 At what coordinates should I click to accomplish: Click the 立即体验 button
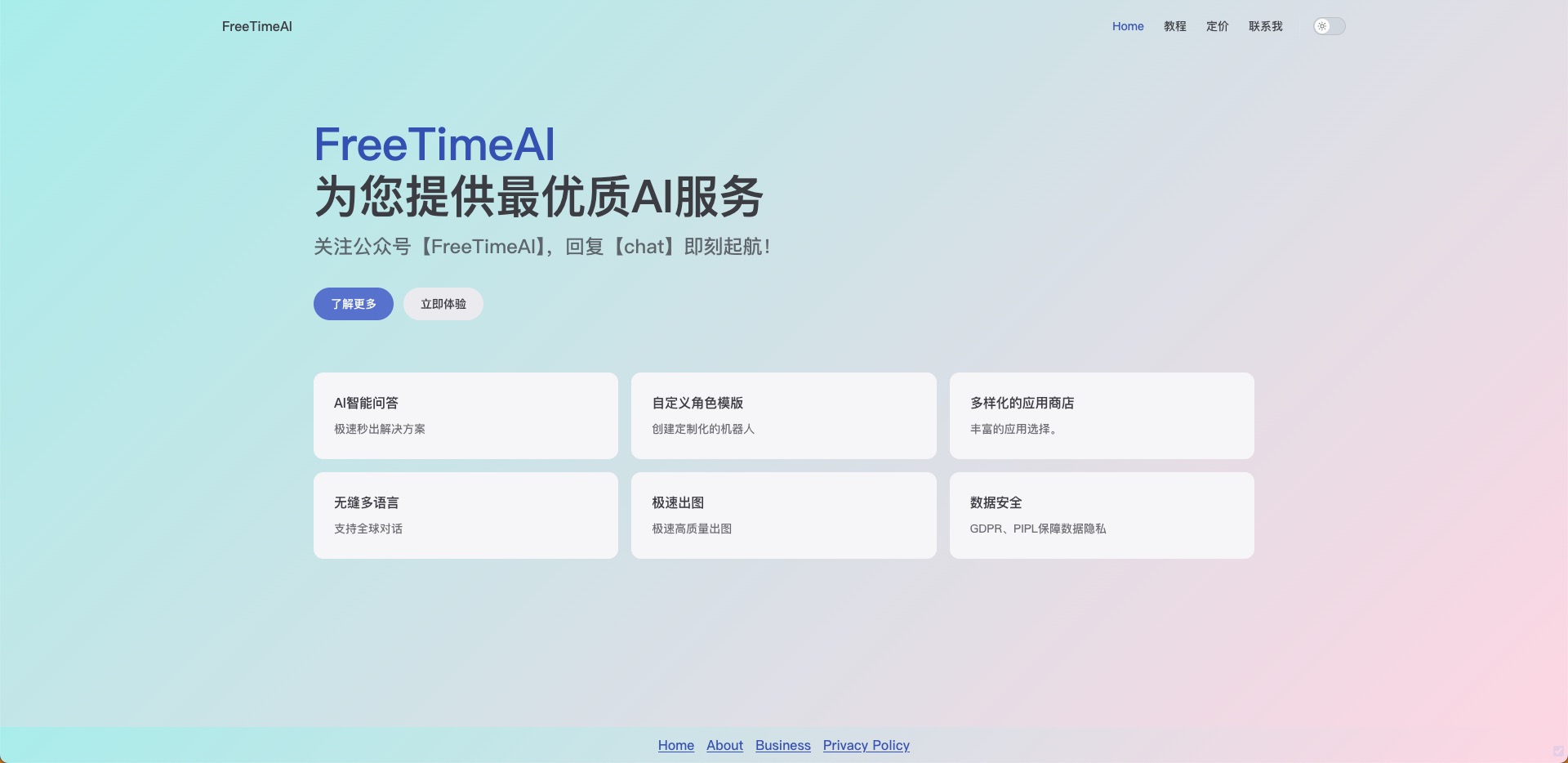coord(443,304)
